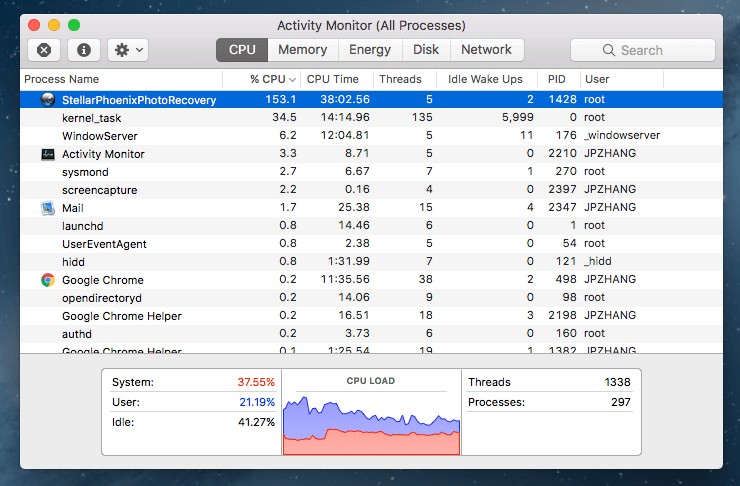This screenshot has width=740, height=486.
Task: Sort by Threads column header
Action: click(400, 79)
